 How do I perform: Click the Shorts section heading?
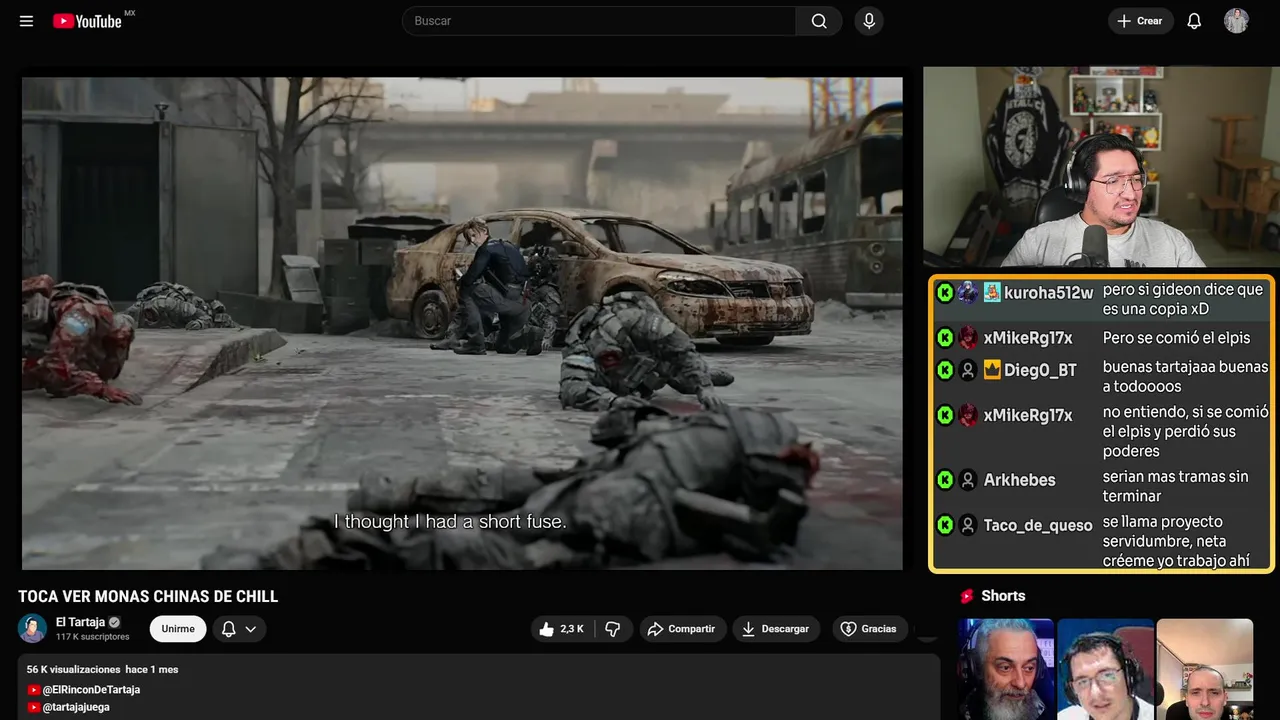point(1003,596)
